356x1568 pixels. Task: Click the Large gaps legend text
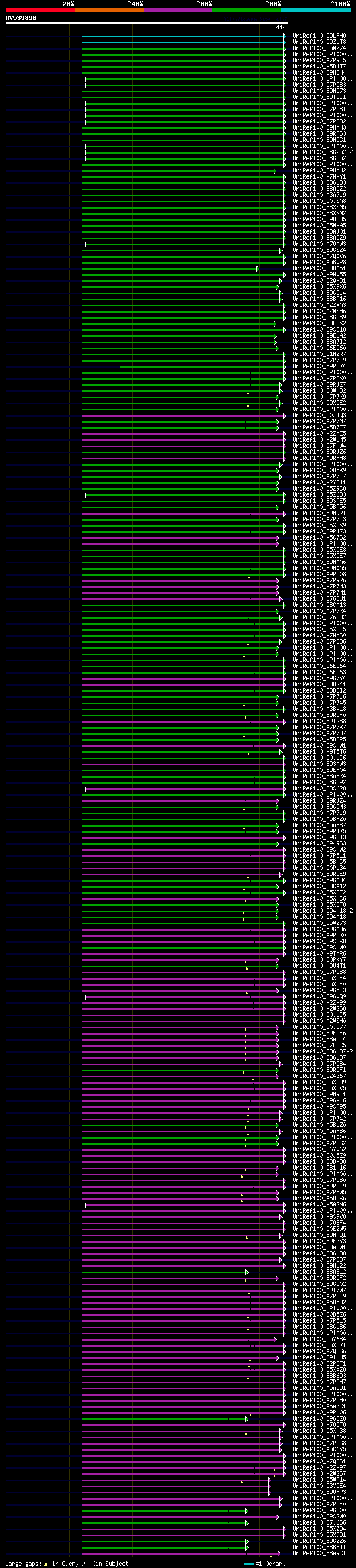pyautogui.click(x=68, y=1563)
